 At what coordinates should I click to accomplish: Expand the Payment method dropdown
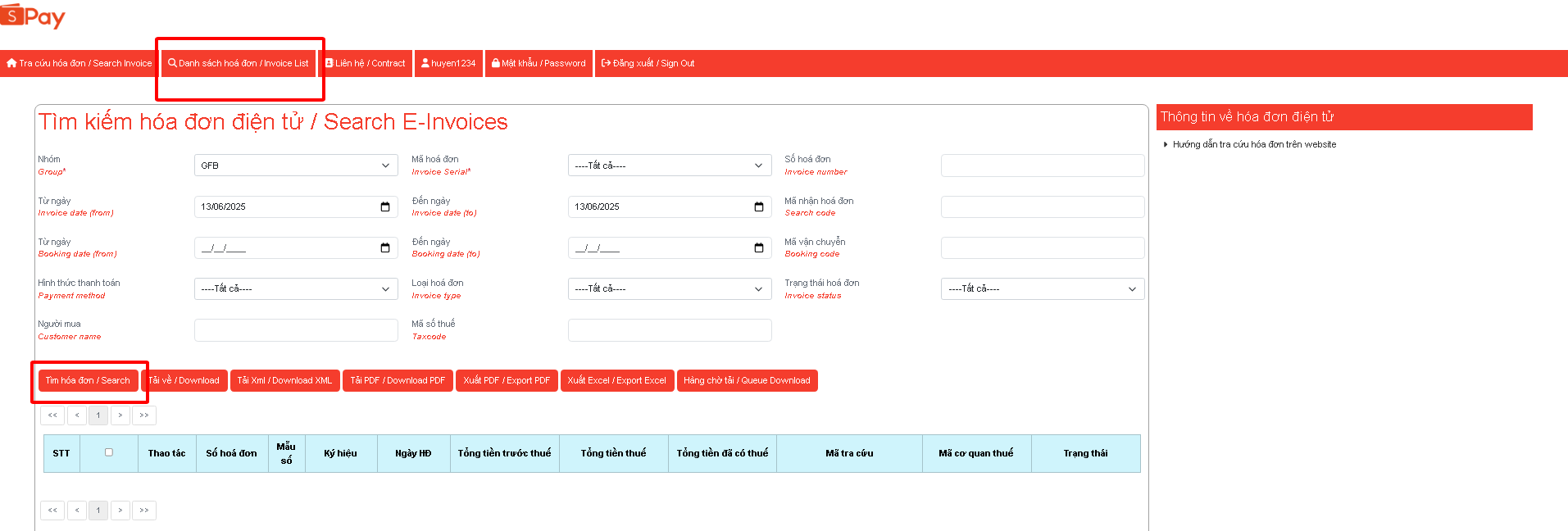point(295,288)
